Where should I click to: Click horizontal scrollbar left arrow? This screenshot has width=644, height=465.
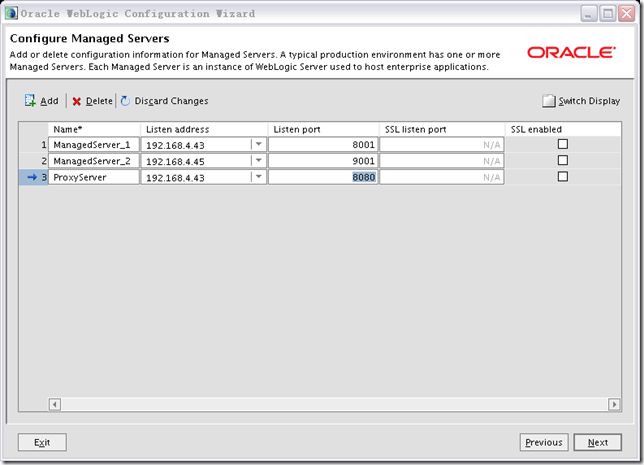pyautogui.click(x=55, y=404)
